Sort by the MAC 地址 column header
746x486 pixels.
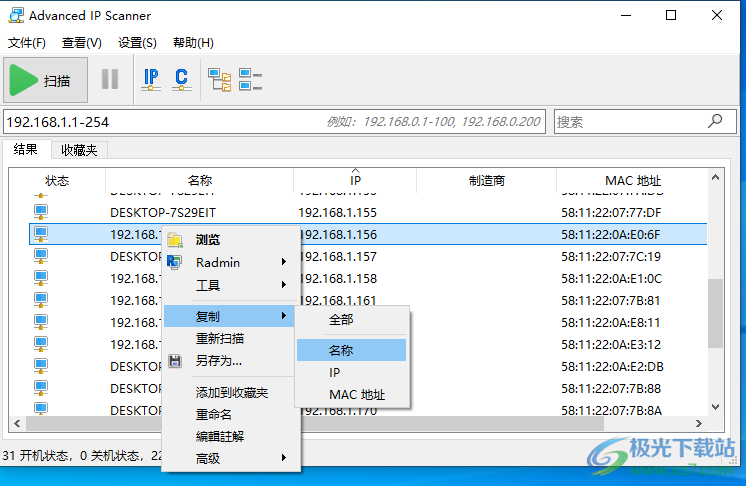click(633, 181)
